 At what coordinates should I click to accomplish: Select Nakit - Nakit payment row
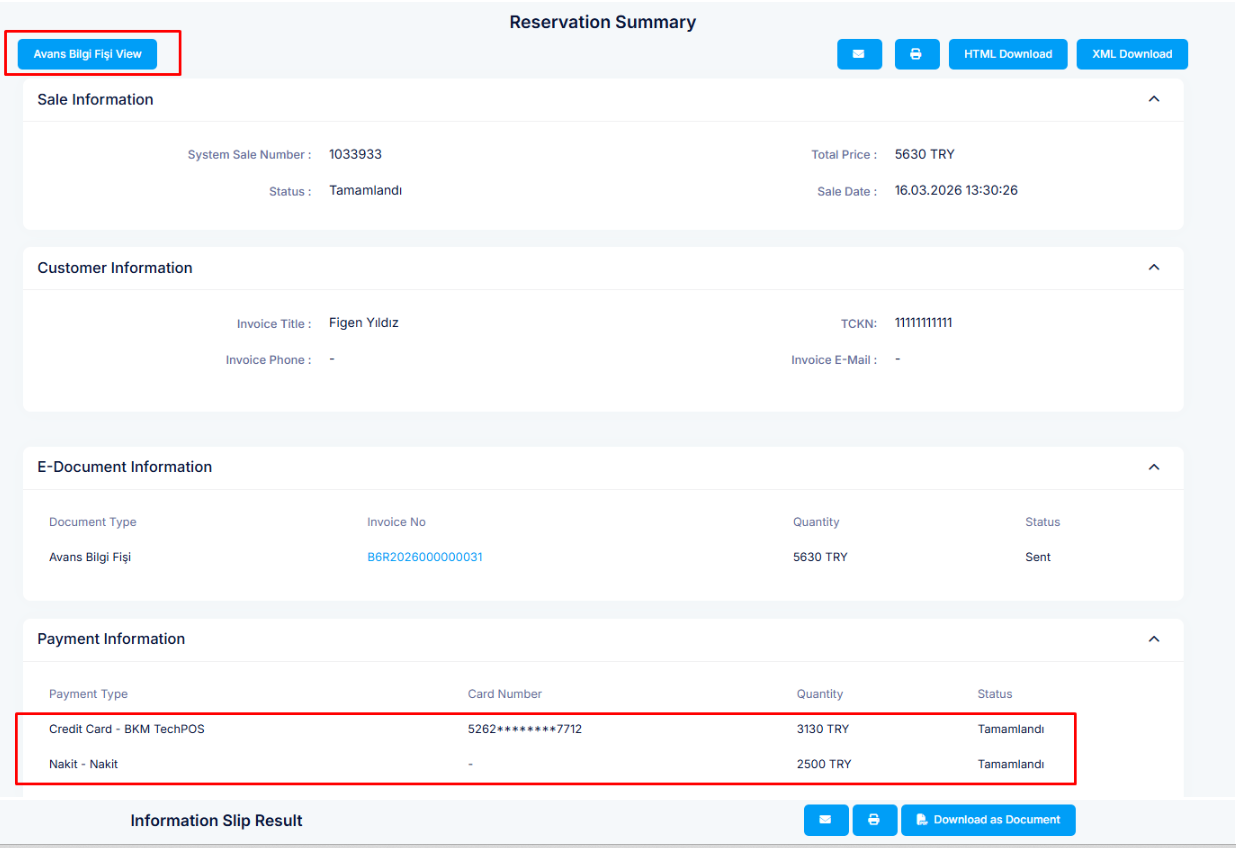(546, 764)
